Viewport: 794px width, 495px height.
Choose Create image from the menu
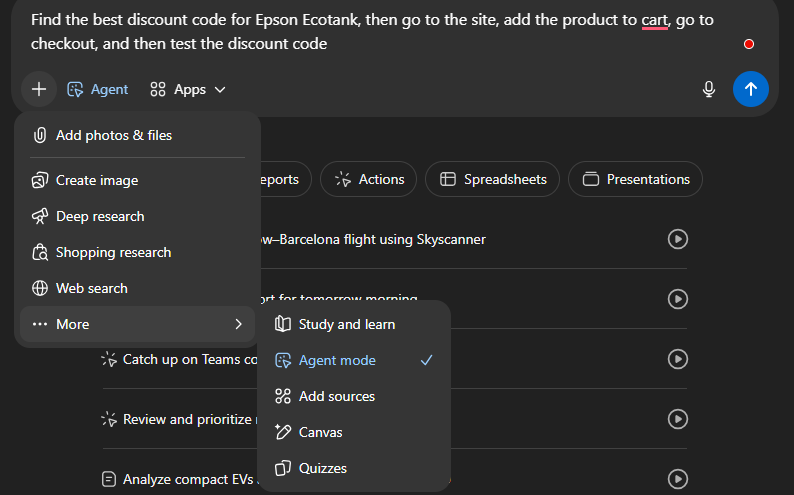[x=137, y=180]
